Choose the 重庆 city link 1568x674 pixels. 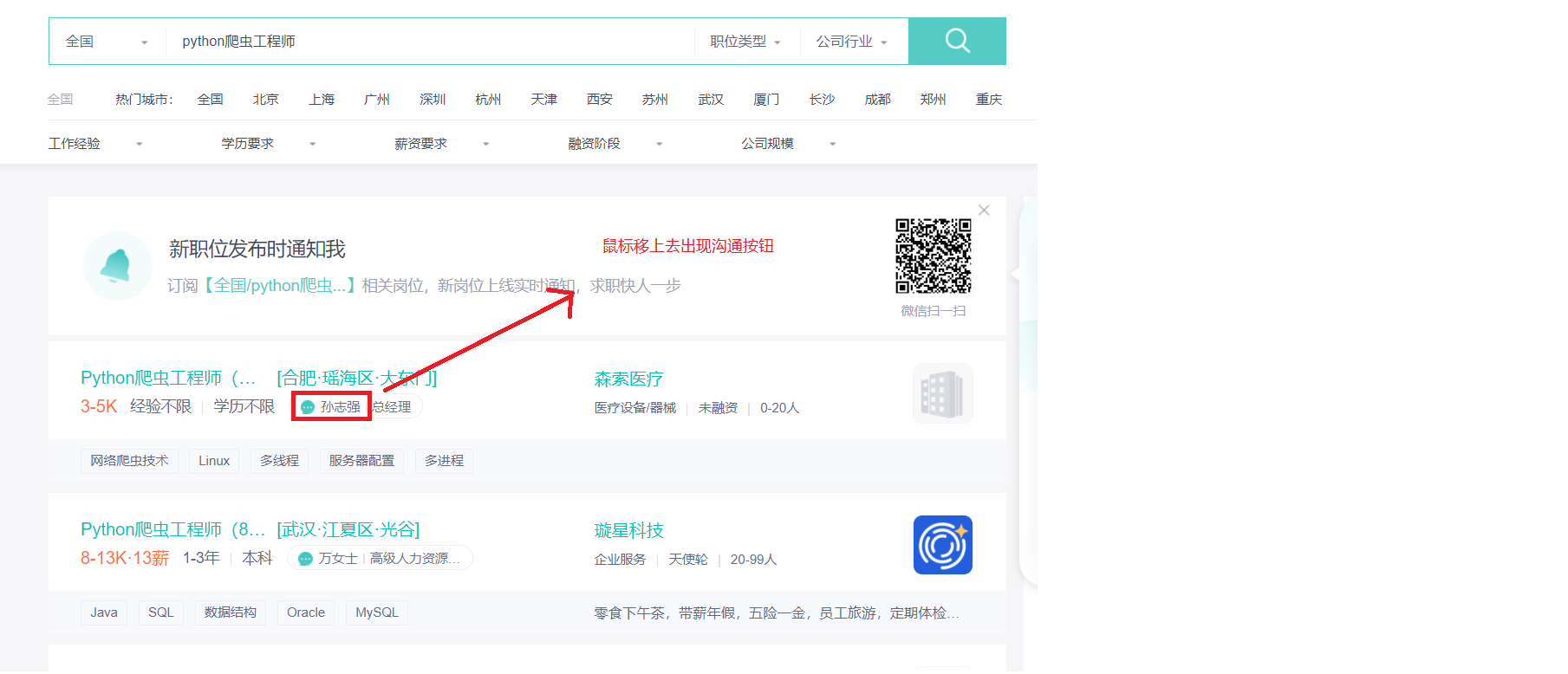pyautogui.click(x=989, y=100)
